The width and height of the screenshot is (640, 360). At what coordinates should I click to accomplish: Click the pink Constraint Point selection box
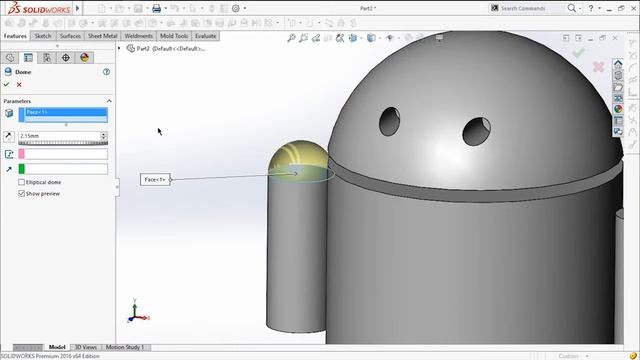click(x=63, y=154)
